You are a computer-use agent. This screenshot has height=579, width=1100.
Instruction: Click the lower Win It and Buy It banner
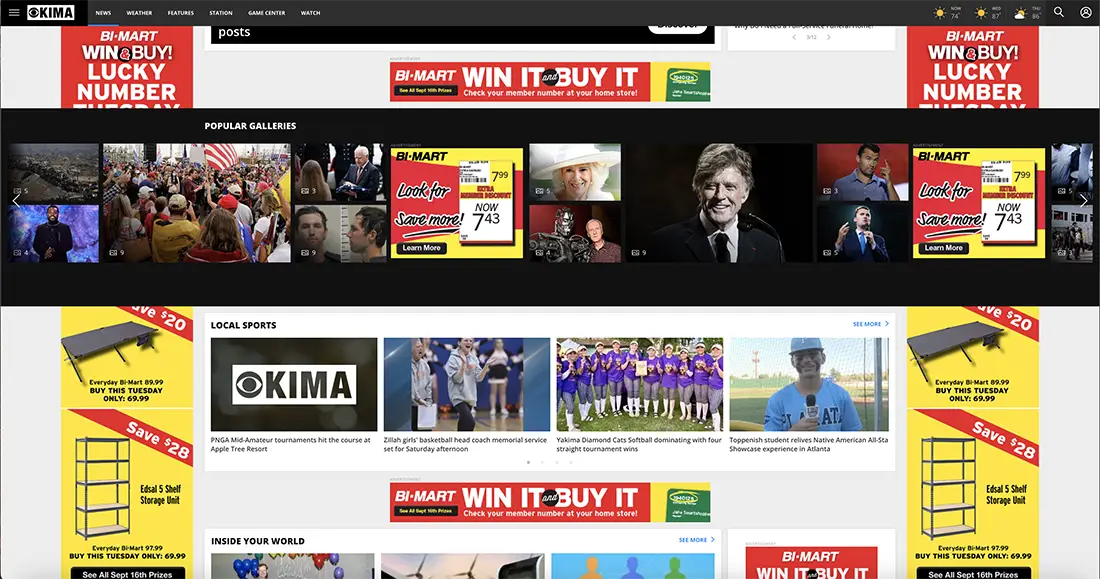(x=550, y=502)
